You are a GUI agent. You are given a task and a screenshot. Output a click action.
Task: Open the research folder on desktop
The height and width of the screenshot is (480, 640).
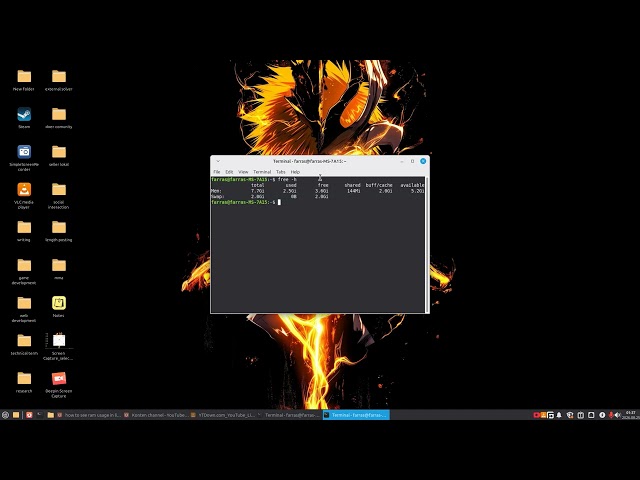[24, 382]
